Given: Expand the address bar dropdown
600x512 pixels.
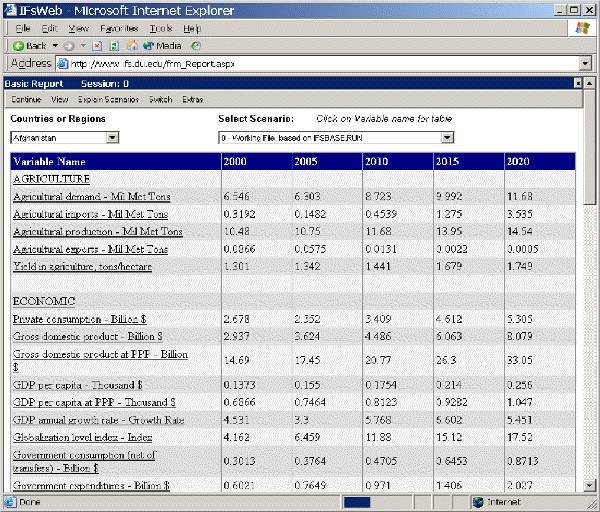Looking at the screenshot, I should point(585,64).
